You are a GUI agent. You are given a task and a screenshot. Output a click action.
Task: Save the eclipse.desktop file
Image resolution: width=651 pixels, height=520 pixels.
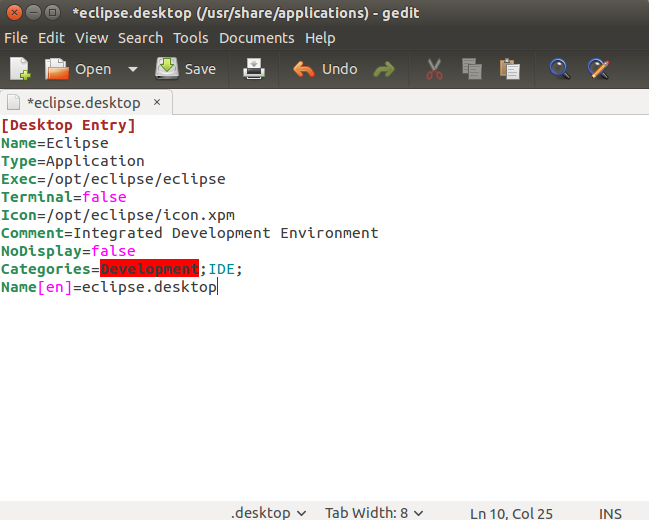tap(186, 69)
